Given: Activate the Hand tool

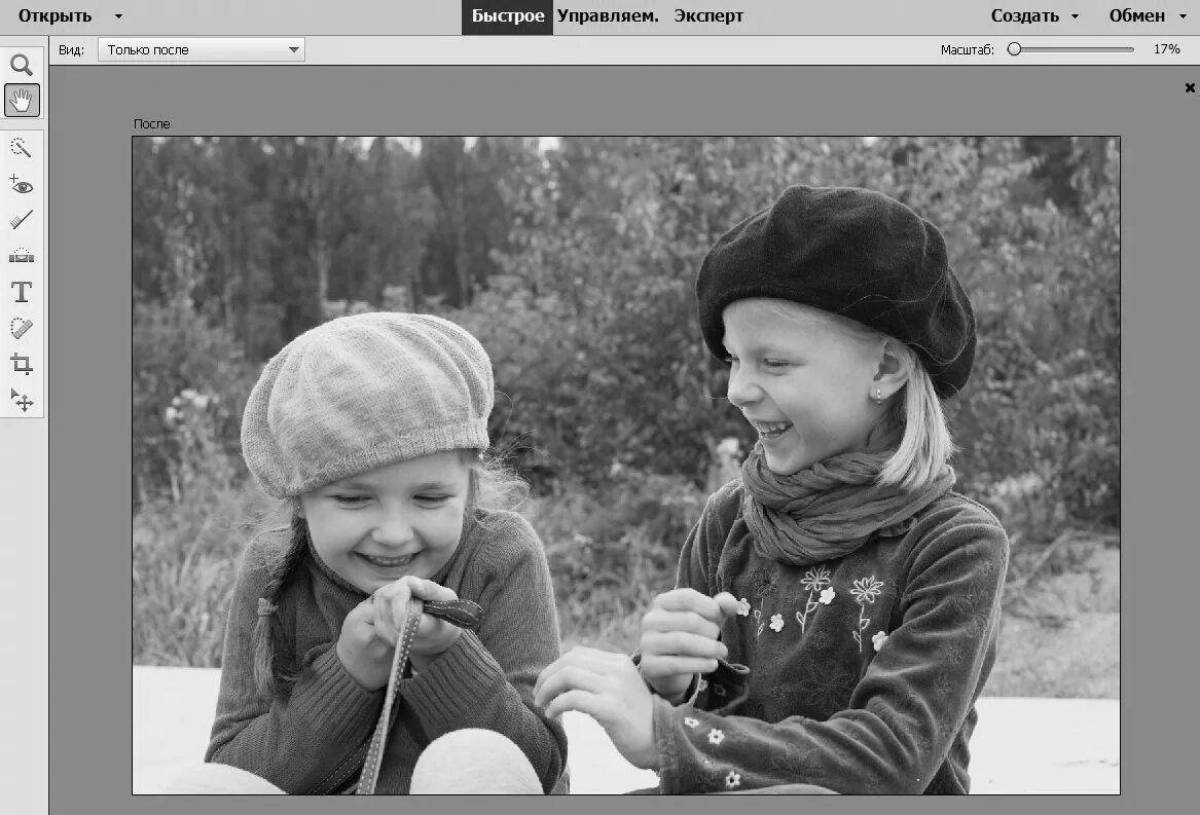Looking at the screenshot, I should click(22, 99).
